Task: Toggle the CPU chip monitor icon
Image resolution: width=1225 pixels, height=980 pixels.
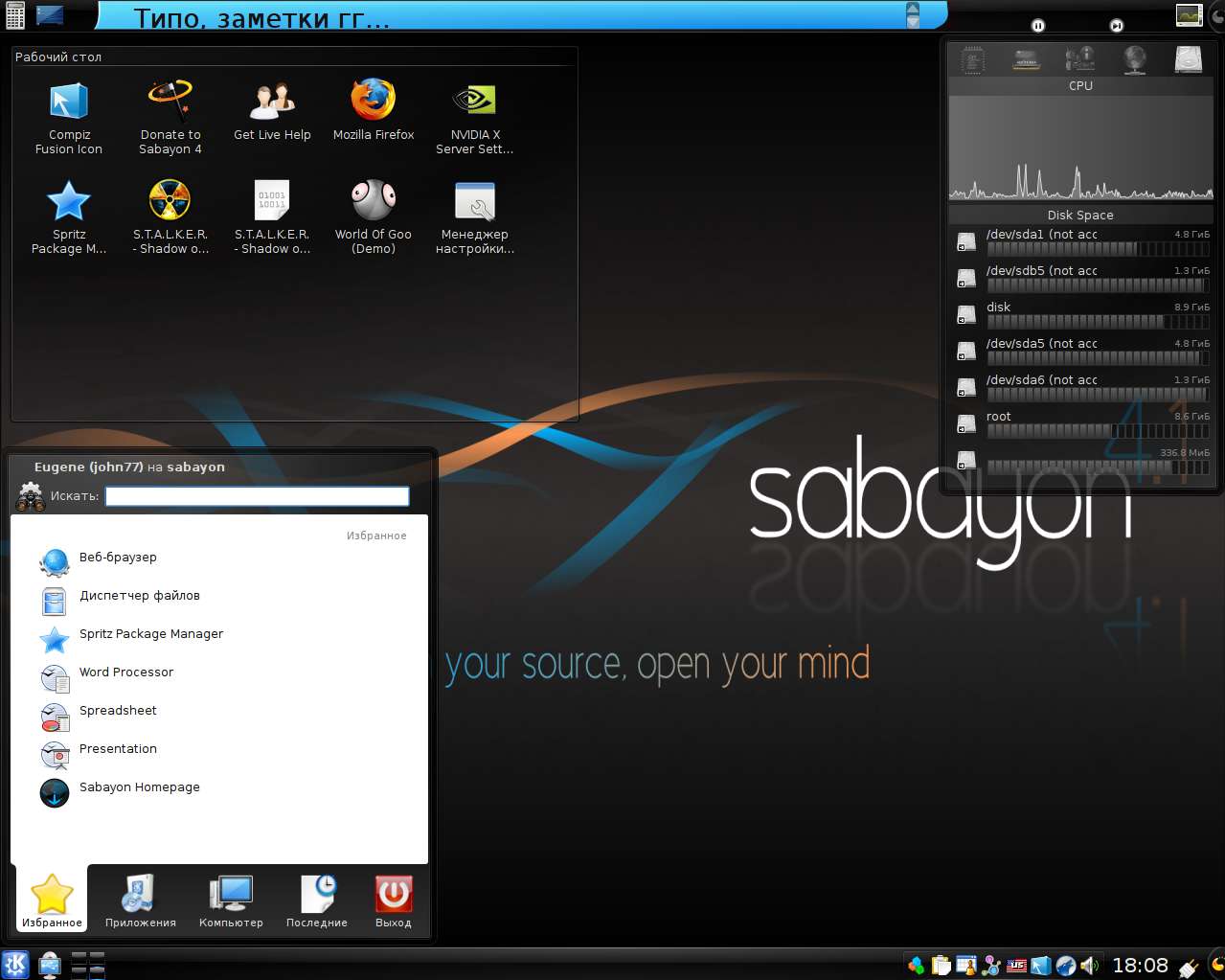Action: 973,60
